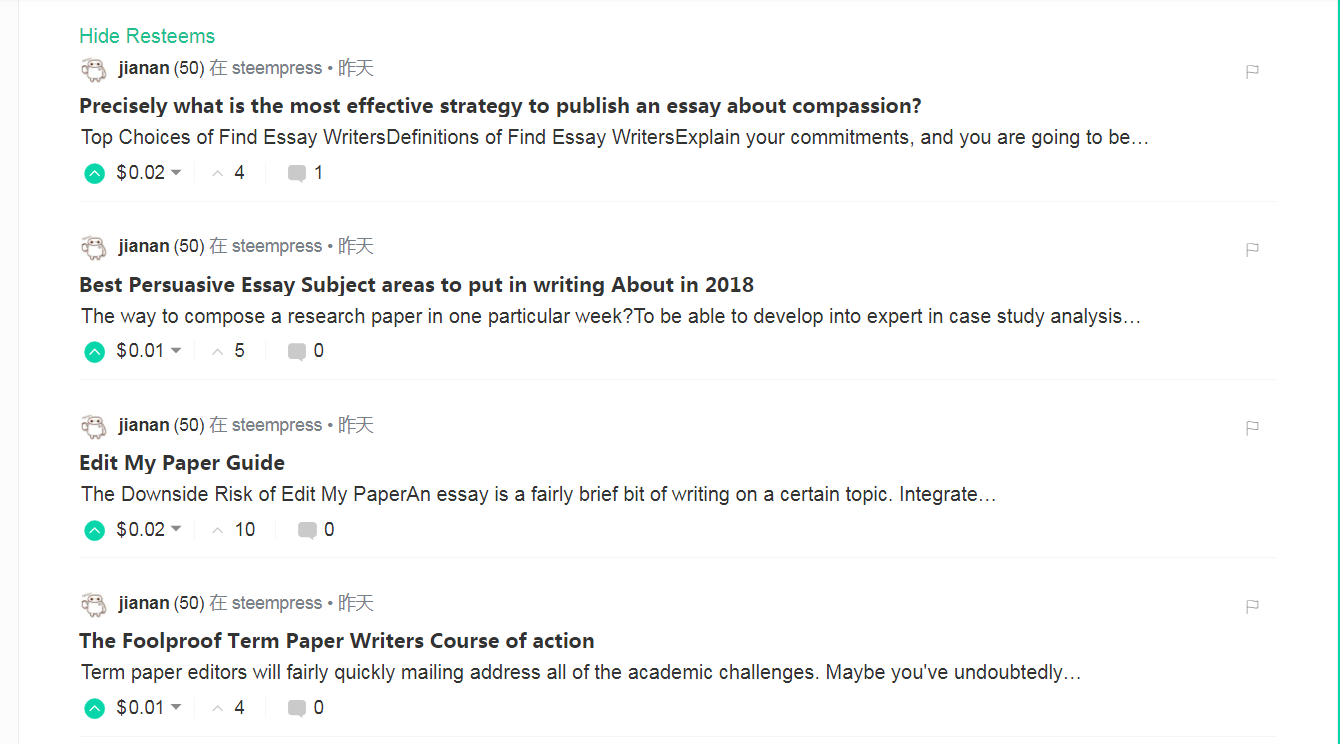
Task: Upvote the compassion essay post
Action: point(94,173)
